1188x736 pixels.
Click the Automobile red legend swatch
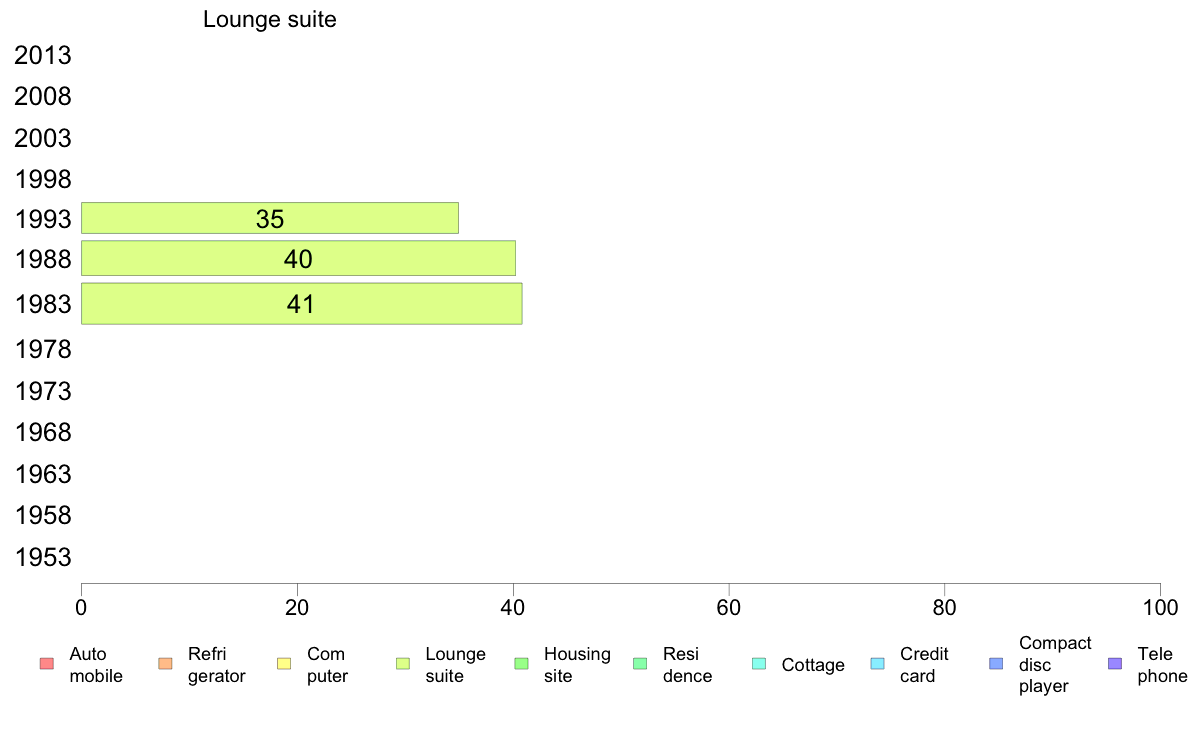(46, 664)
